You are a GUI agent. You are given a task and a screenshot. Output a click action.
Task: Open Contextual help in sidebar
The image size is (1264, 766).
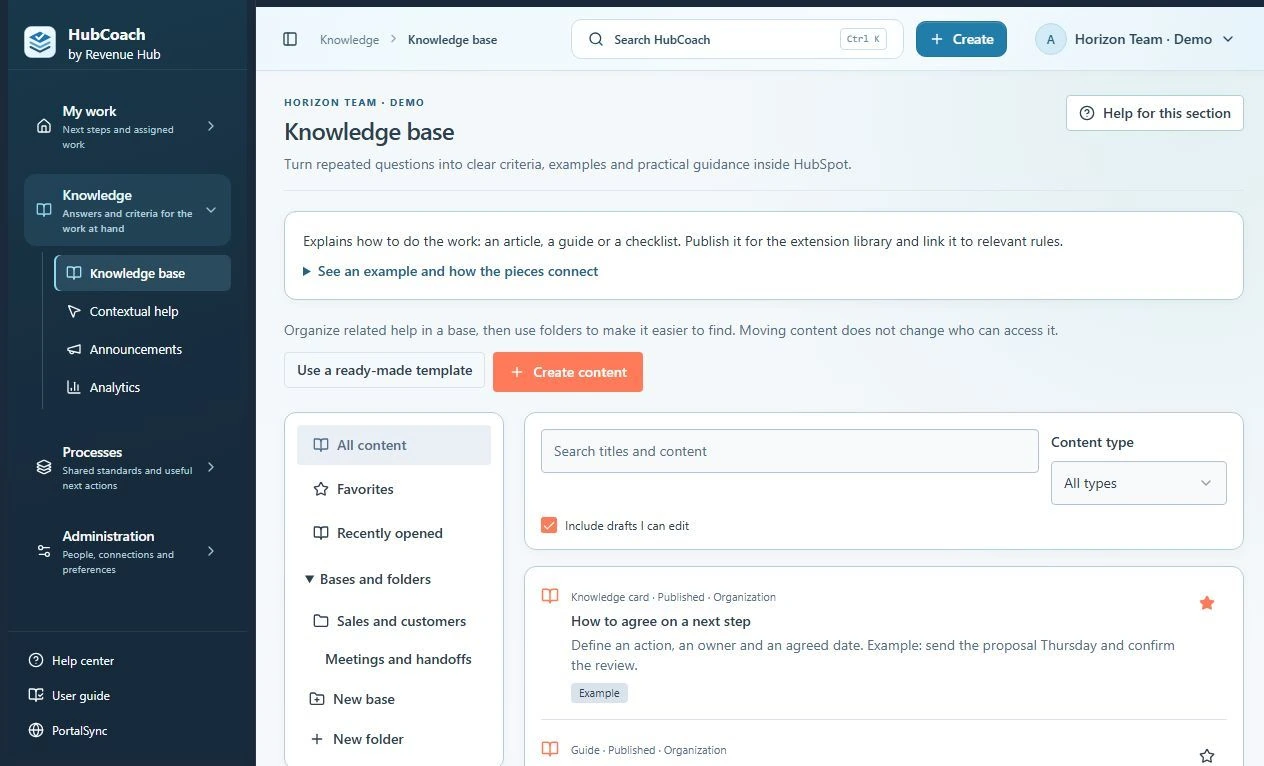pos(143,311)
